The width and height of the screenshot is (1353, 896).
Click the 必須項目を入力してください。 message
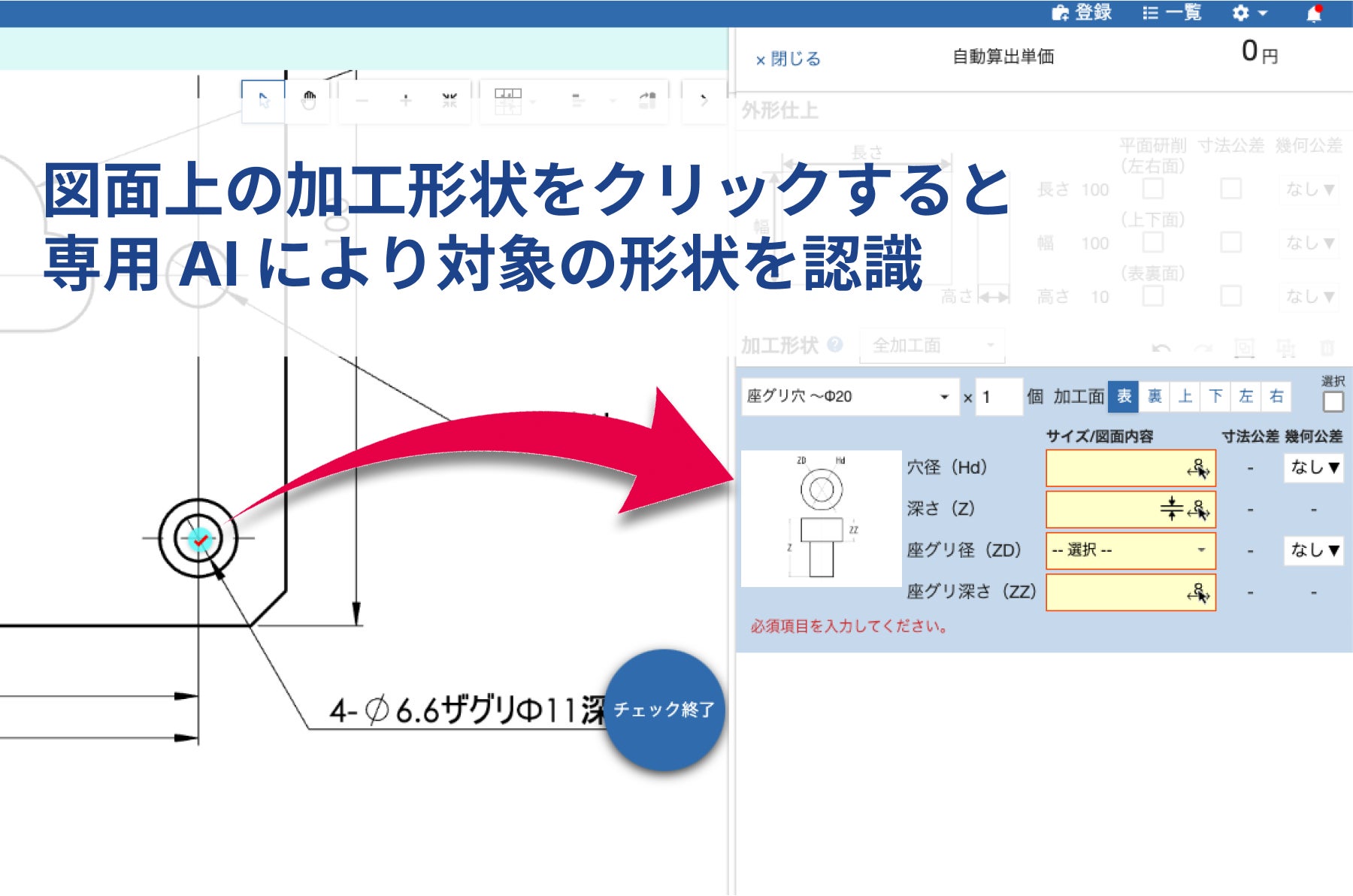[850, 626]
